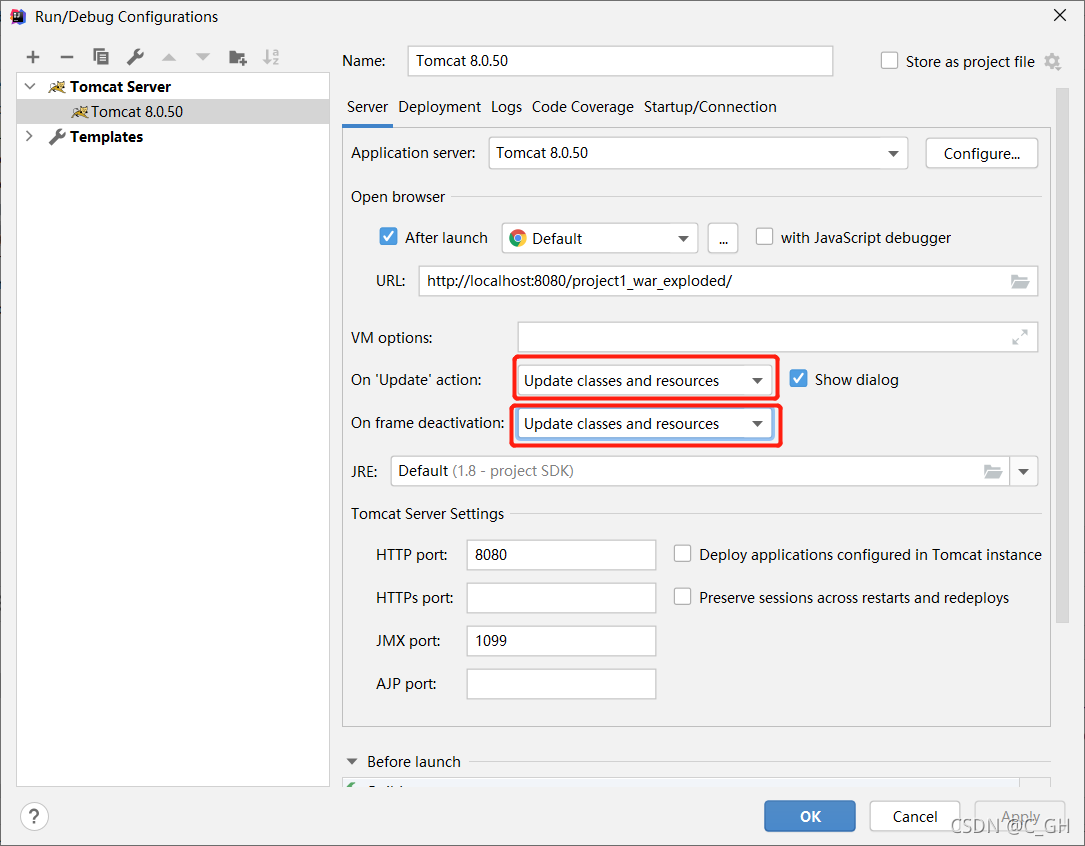Copy the selected configuration

point(100,57)
